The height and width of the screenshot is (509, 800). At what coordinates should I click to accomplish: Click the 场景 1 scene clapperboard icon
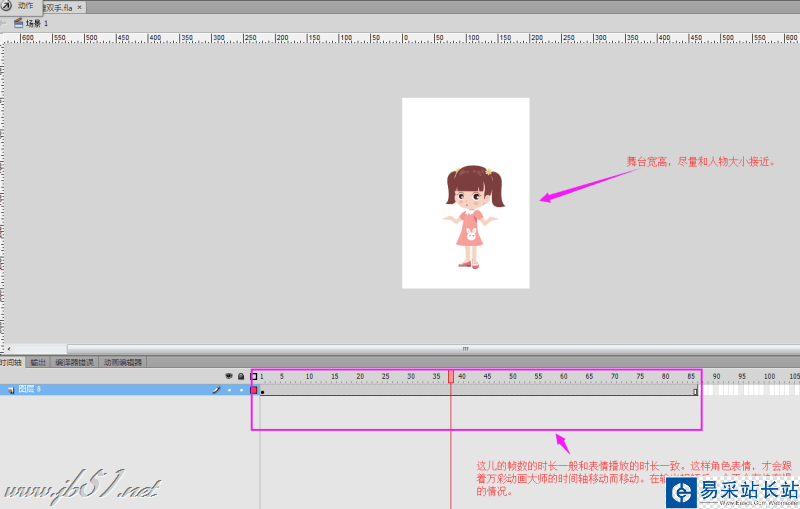point(18,23)
